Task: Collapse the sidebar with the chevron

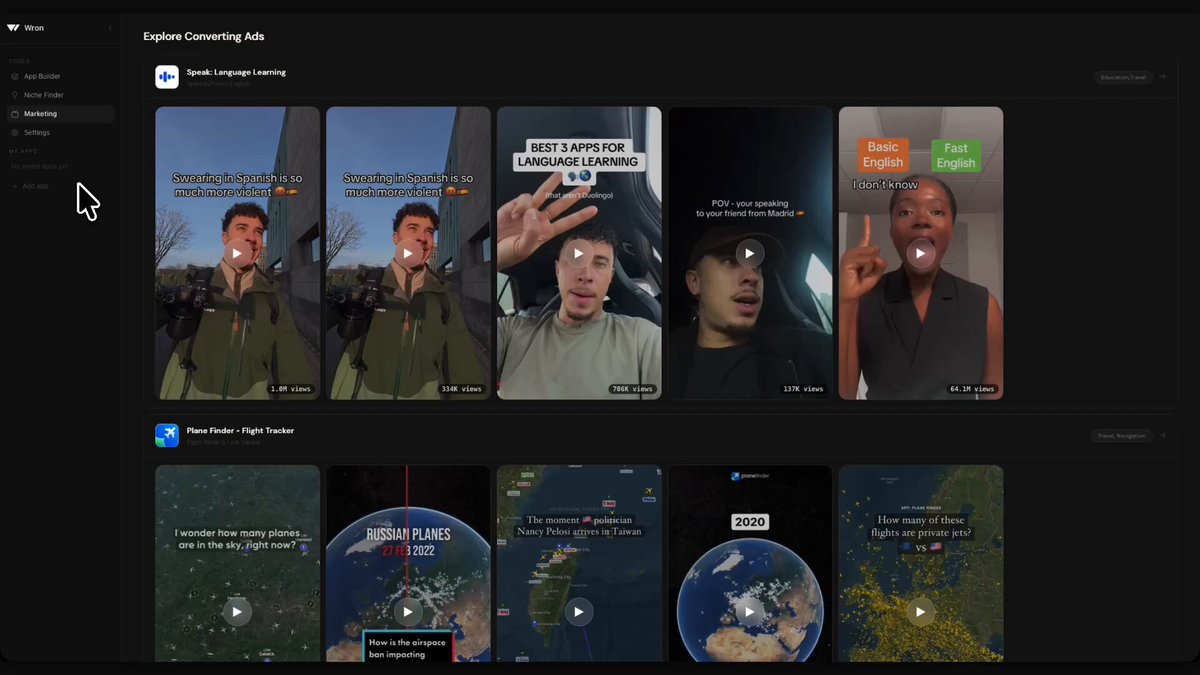Action: [x=110, y=28]
